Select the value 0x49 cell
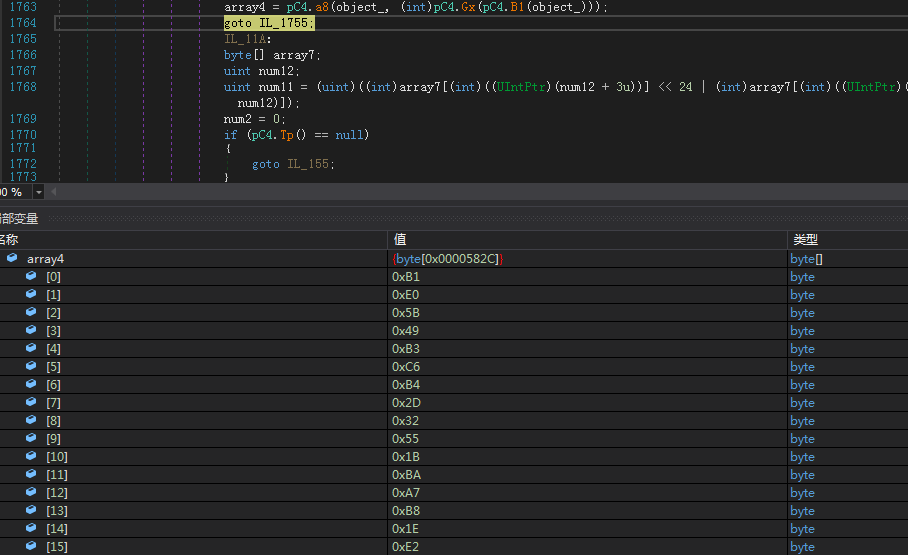The image size is (908, 555). tap(587, 331)
